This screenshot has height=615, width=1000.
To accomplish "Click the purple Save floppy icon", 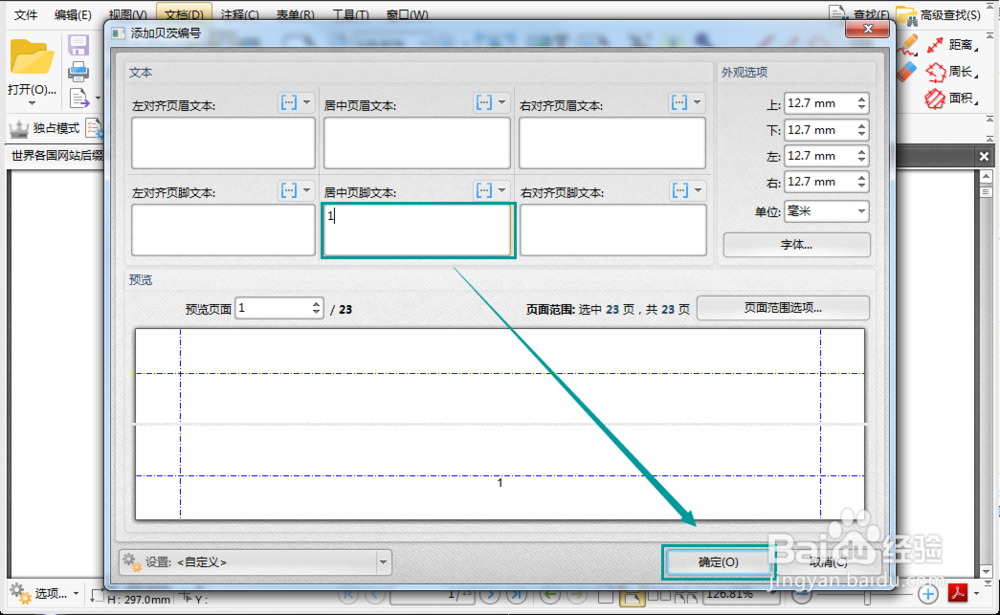I will coord(78,45).
